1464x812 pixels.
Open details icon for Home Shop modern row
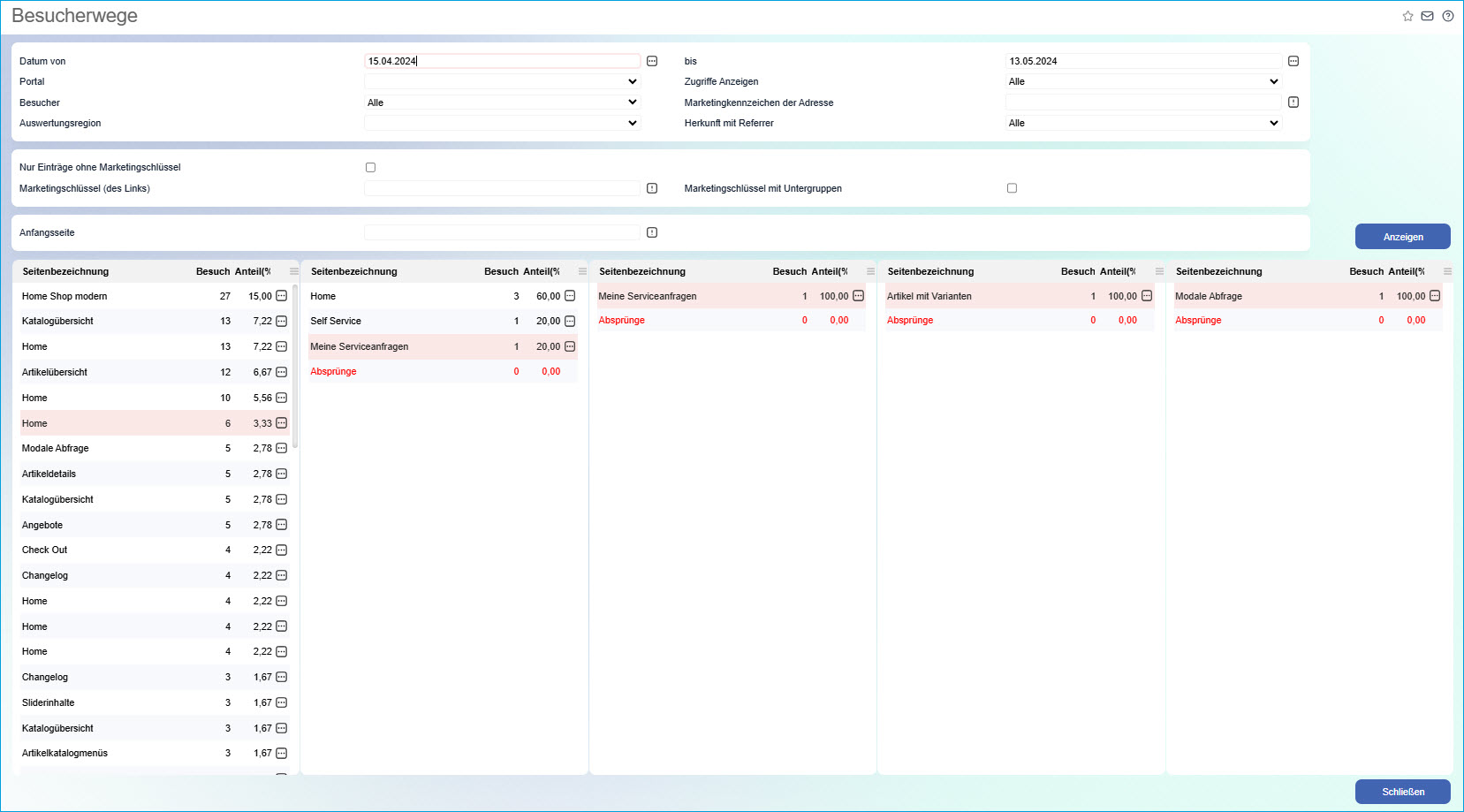pyautogui.click(x=282, y=296)
